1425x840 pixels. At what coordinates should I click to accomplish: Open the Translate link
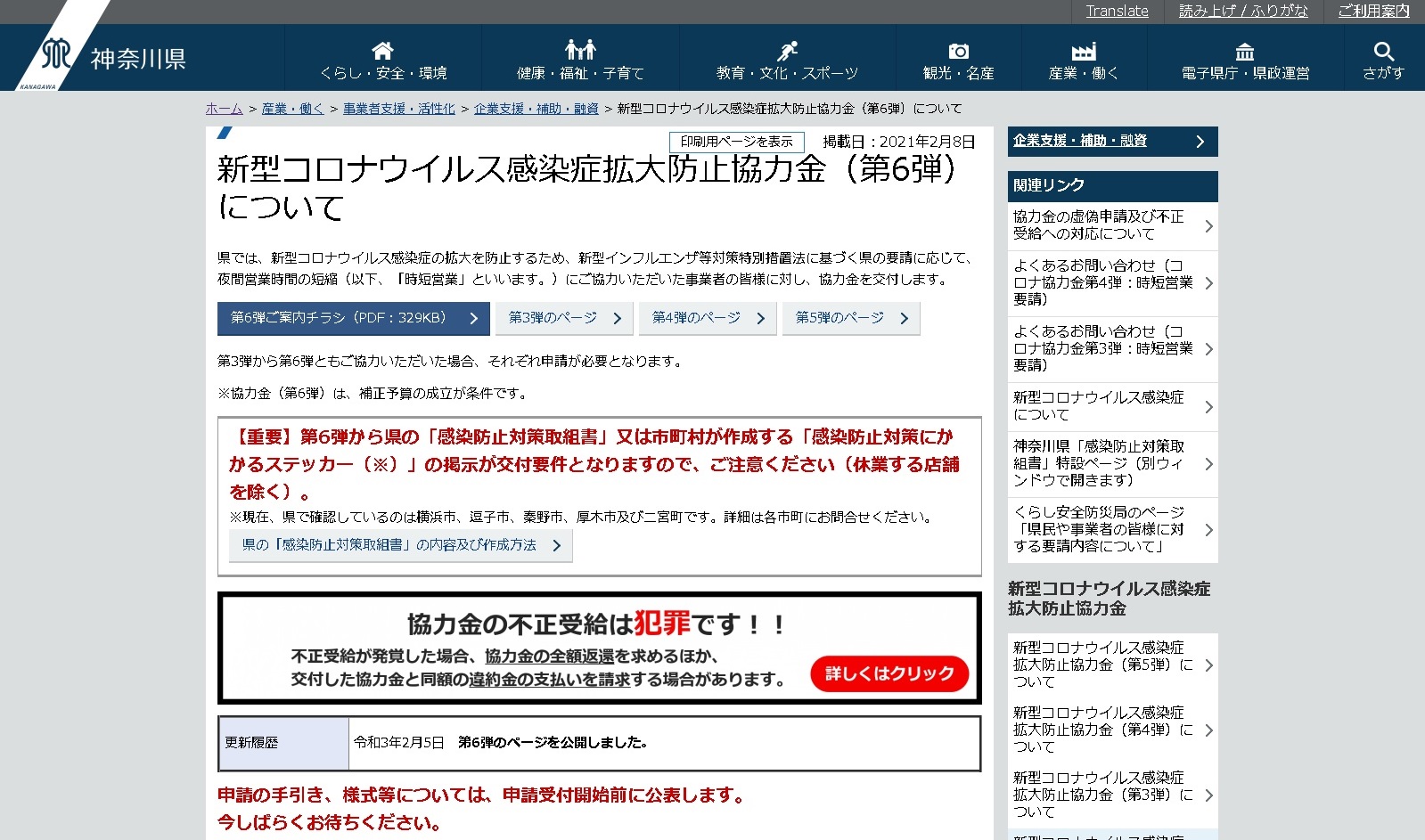1117,12
